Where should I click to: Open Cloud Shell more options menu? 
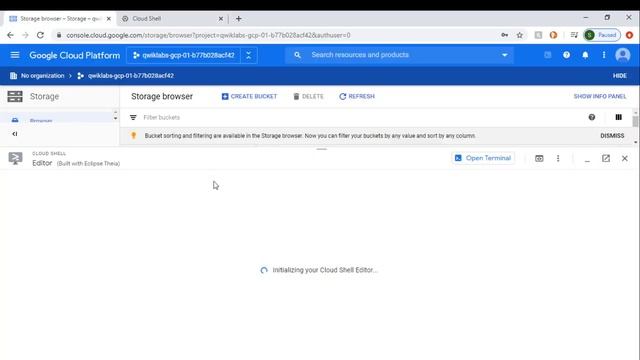[558, 158]
